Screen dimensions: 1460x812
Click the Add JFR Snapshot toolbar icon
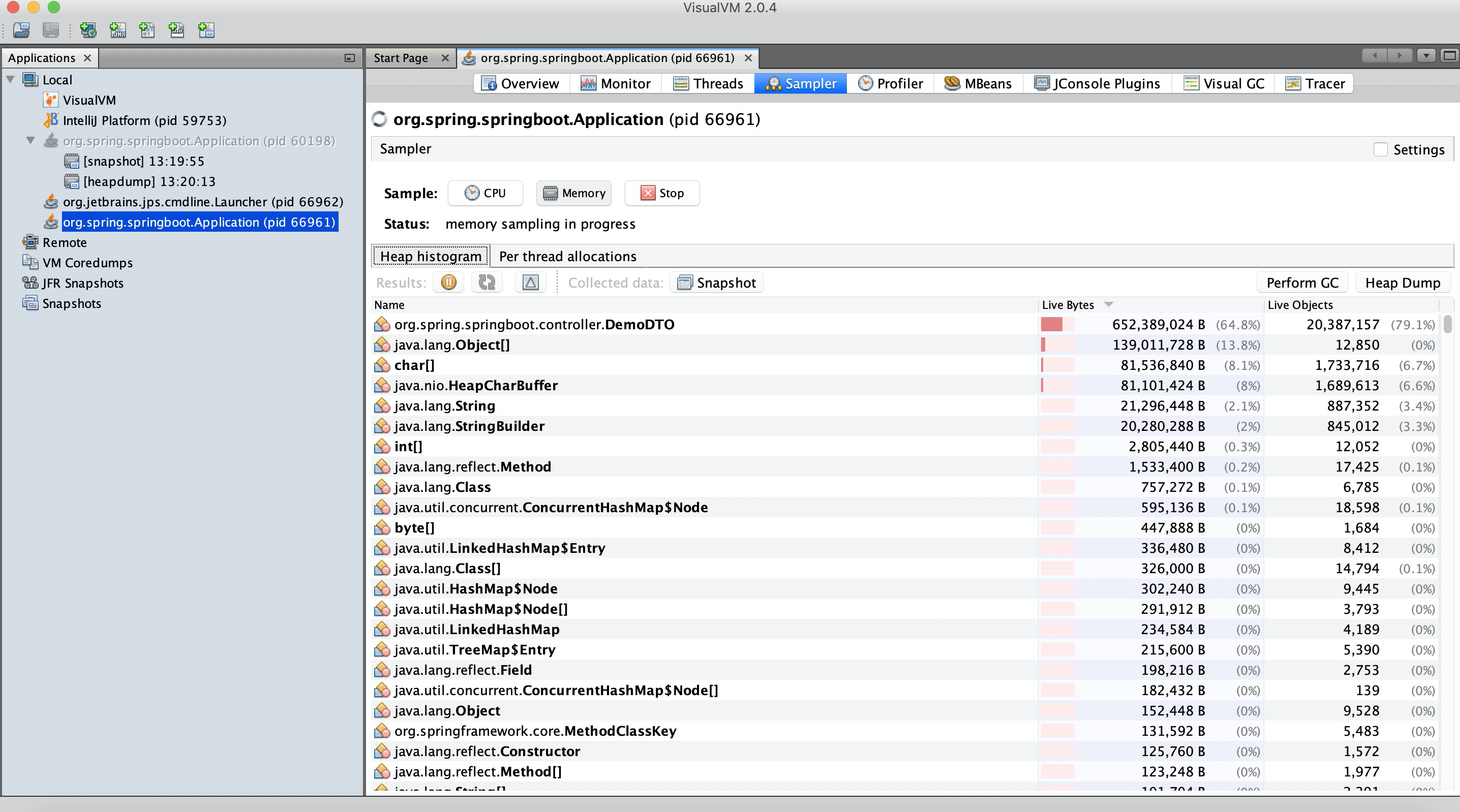click(177, 29)
